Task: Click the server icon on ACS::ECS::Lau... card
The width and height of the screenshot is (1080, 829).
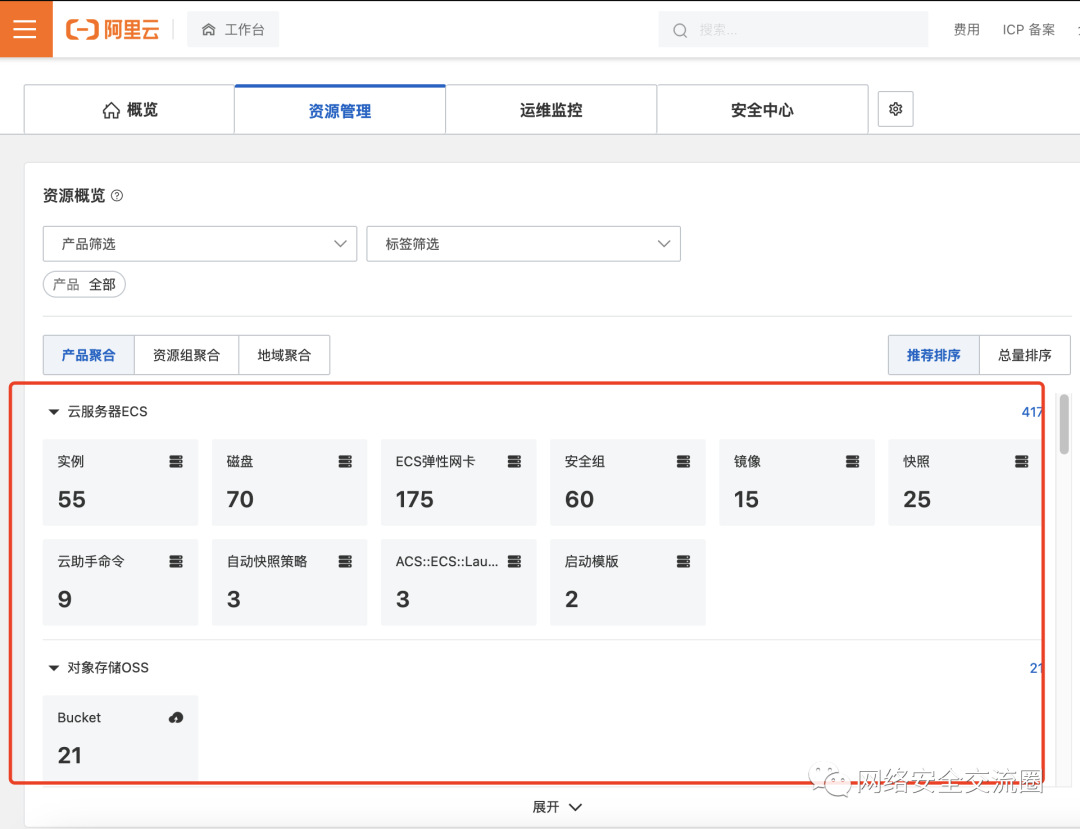Action: click(515, 562)
